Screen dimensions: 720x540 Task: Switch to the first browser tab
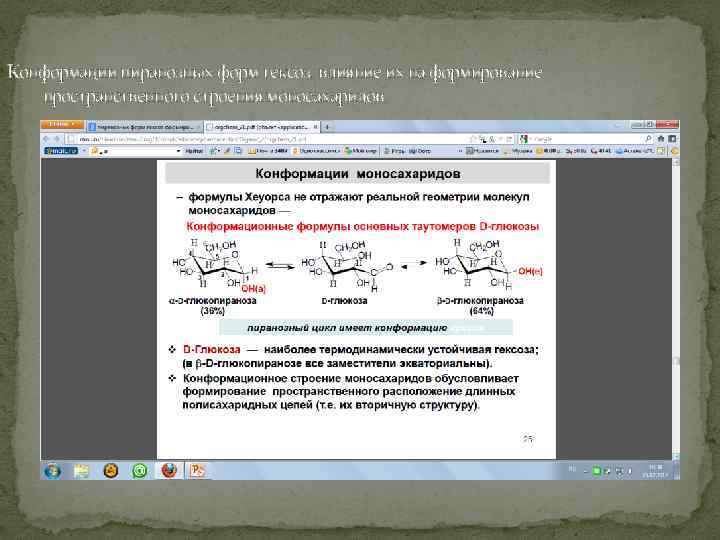[x=144, y=127]
